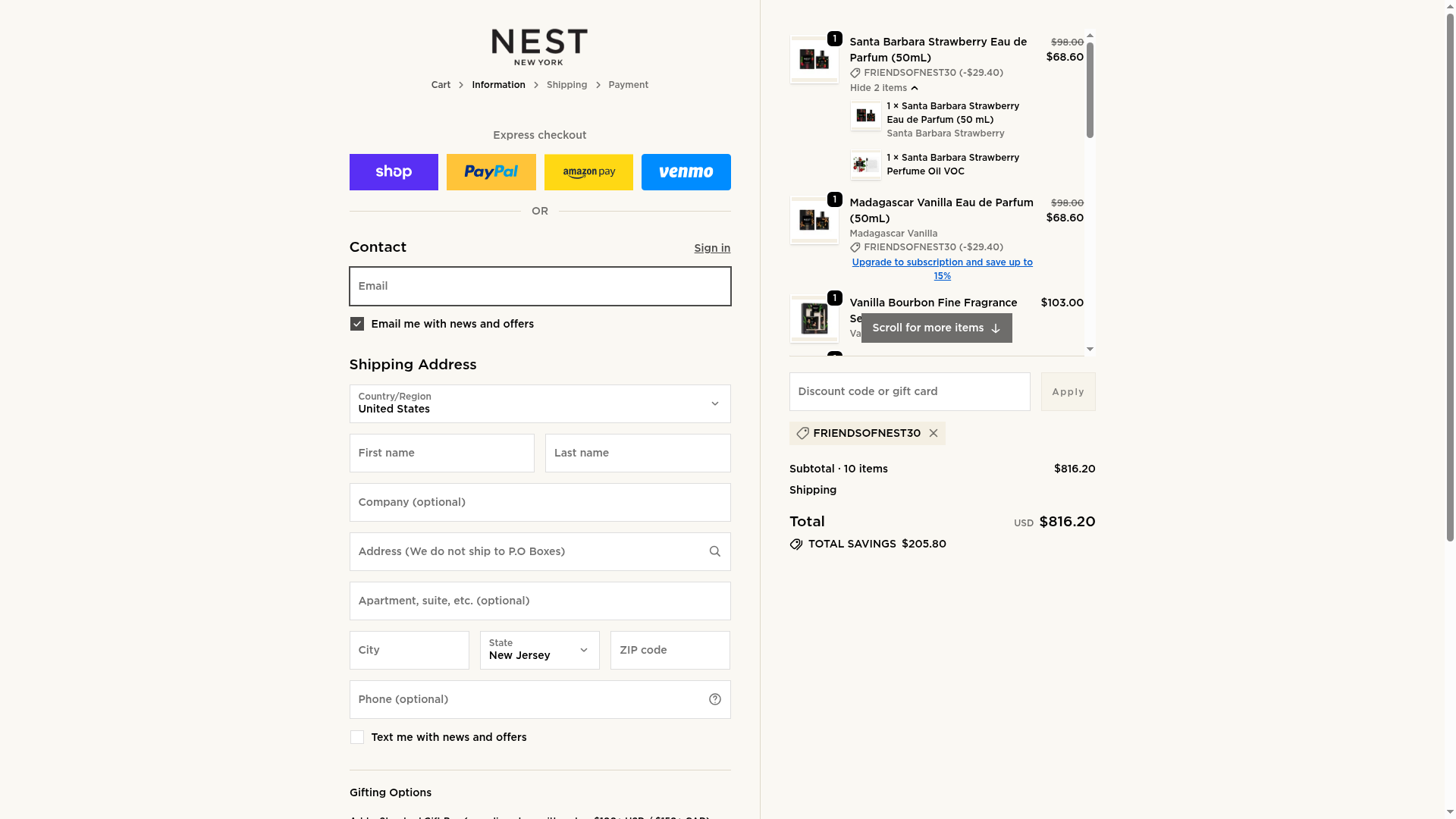Remove the FRIENDSOFNEST30 discount code

tap(934, 433)
